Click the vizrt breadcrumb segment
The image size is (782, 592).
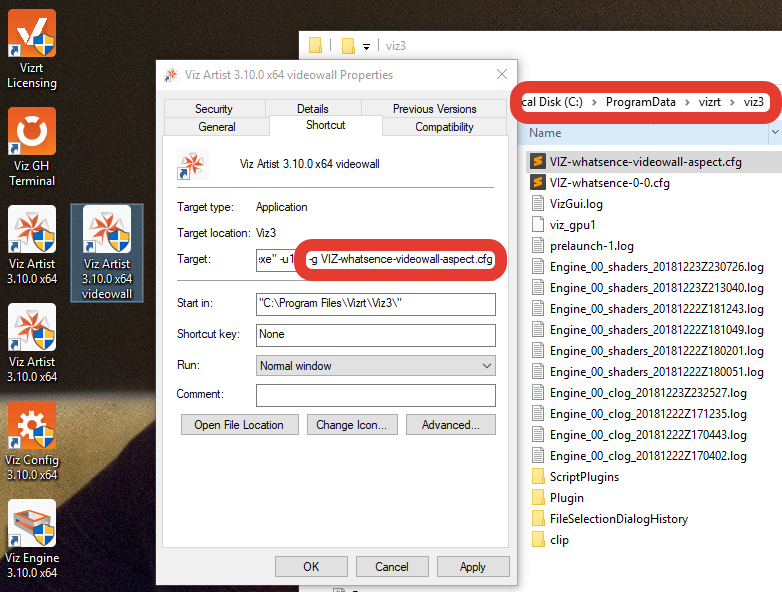pos(709,102)
